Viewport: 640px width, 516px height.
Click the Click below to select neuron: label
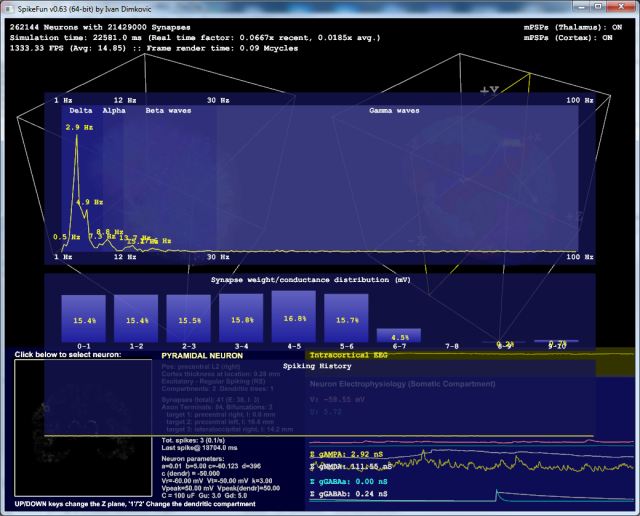click(68, 354)
